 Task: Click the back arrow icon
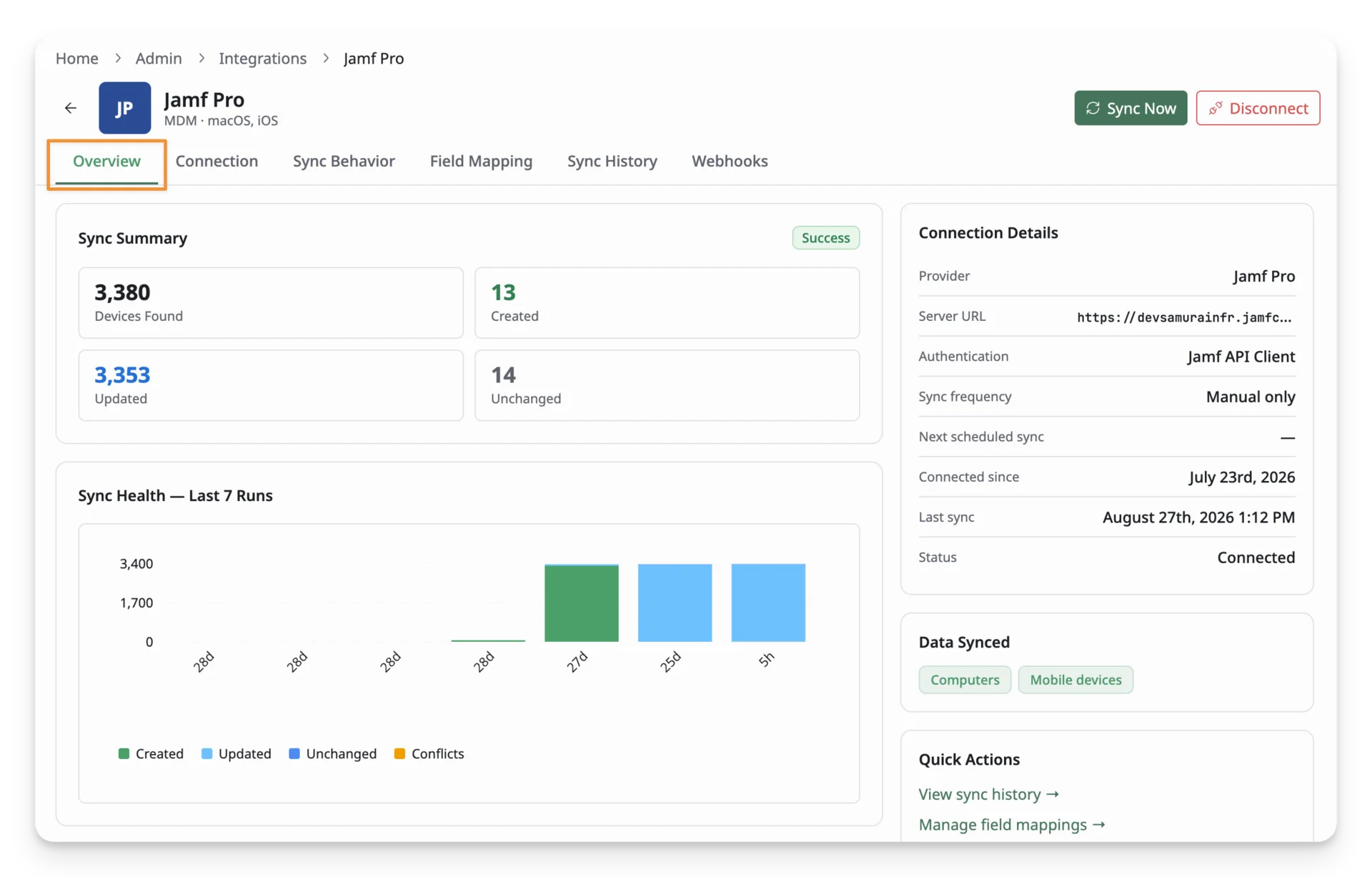[70, 108]
